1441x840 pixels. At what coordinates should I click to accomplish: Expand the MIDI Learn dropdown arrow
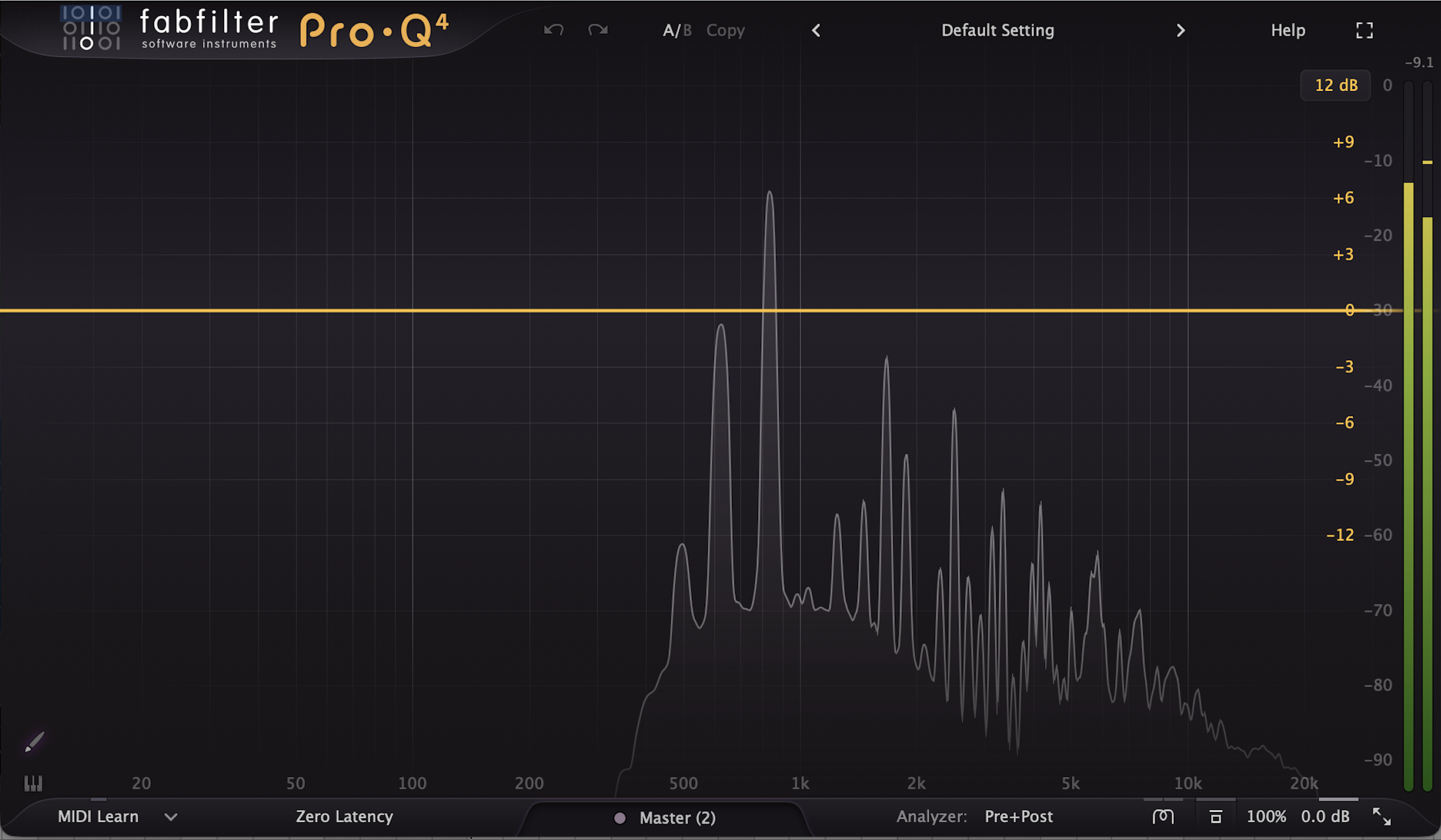coord(171,817)
